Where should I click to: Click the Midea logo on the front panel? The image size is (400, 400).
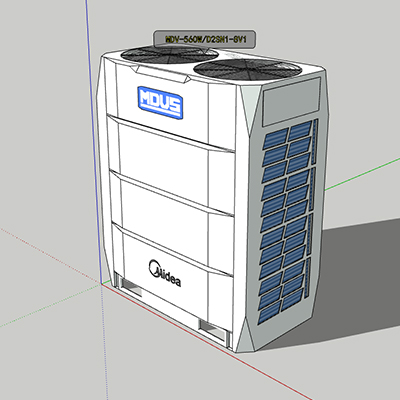coord(165,273)
